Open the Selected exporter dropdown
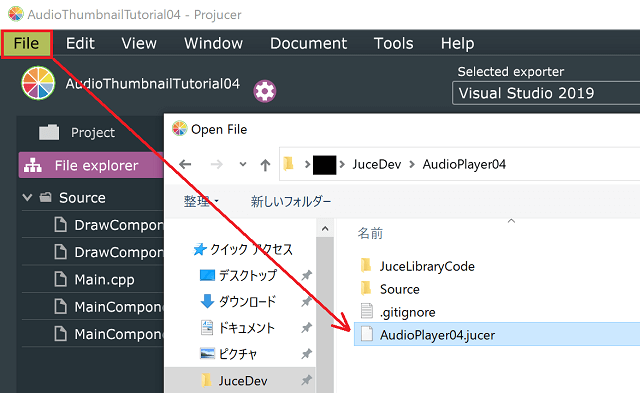Viewport: 640px width, 393px height. [x=546, y=93]
